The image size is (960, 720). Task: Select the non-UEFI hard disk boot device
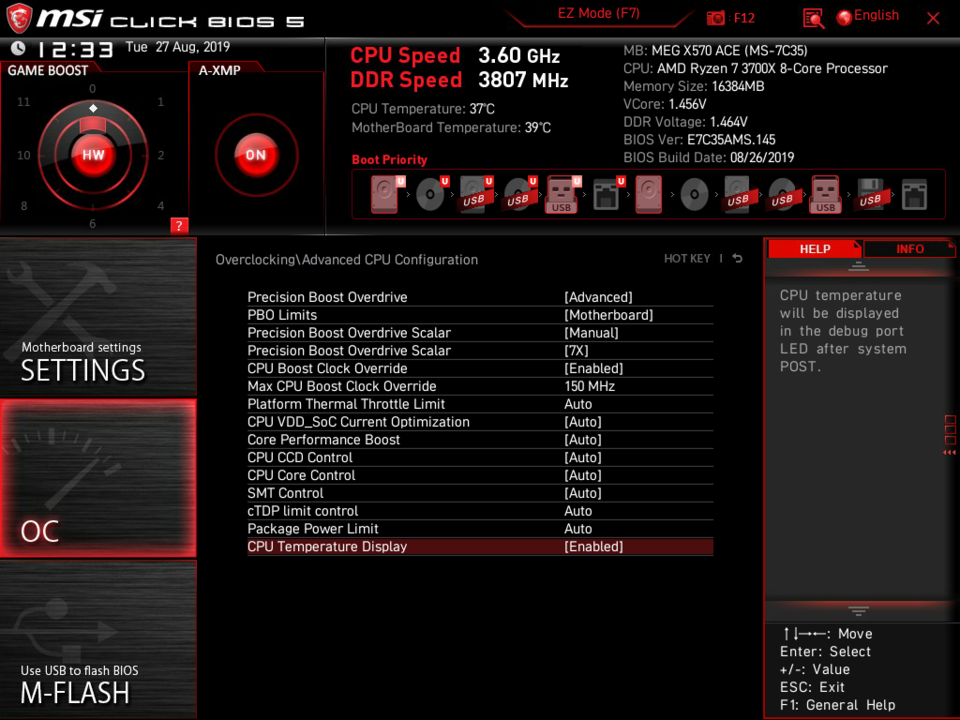coord(648,194)
